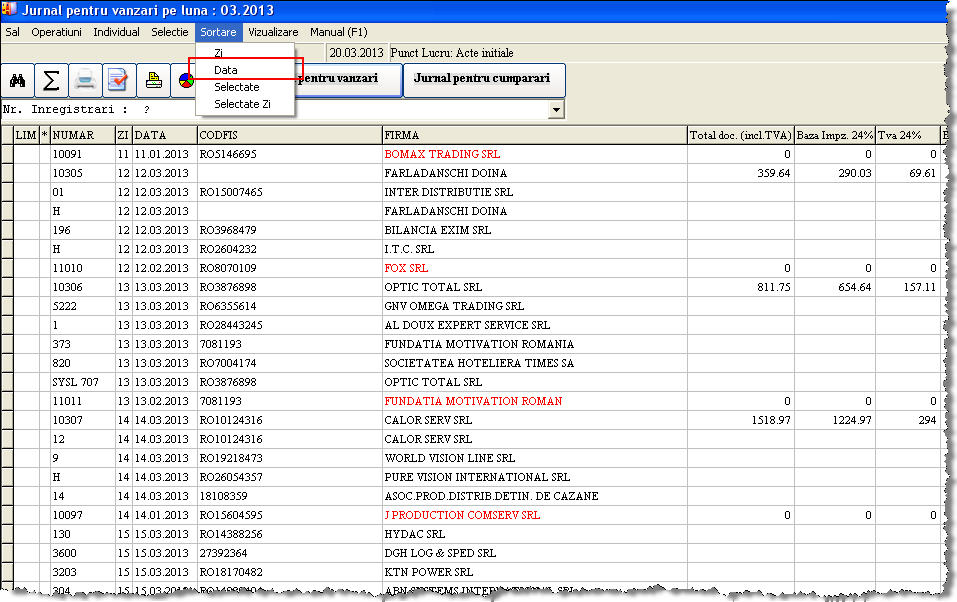Click the pie chart icon

coord(184,80)
